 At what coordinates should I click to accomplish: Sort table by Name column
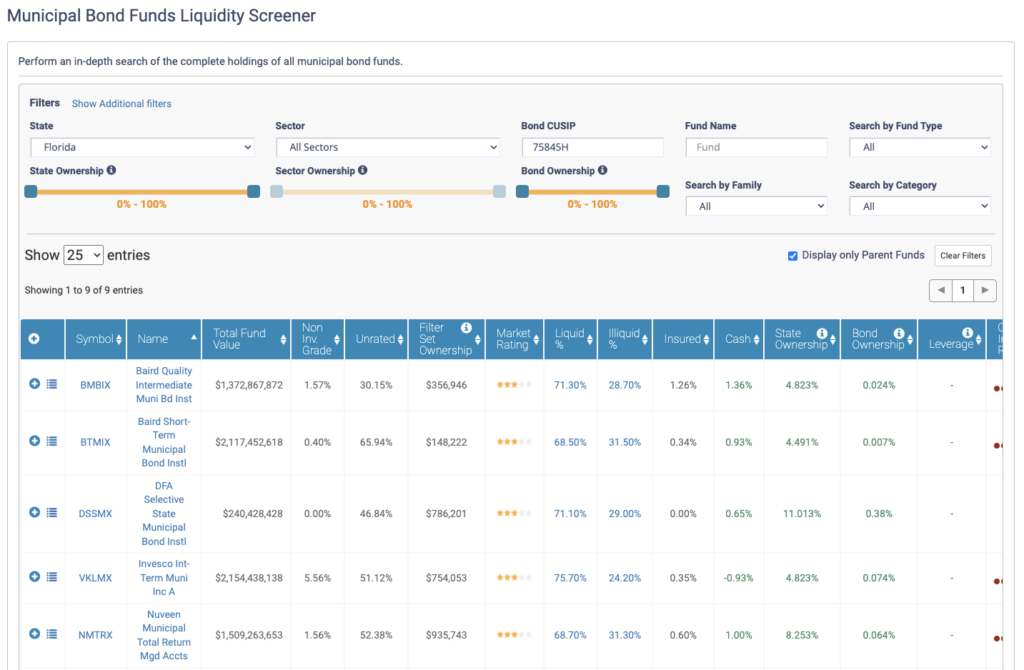[x=165, y=339]
